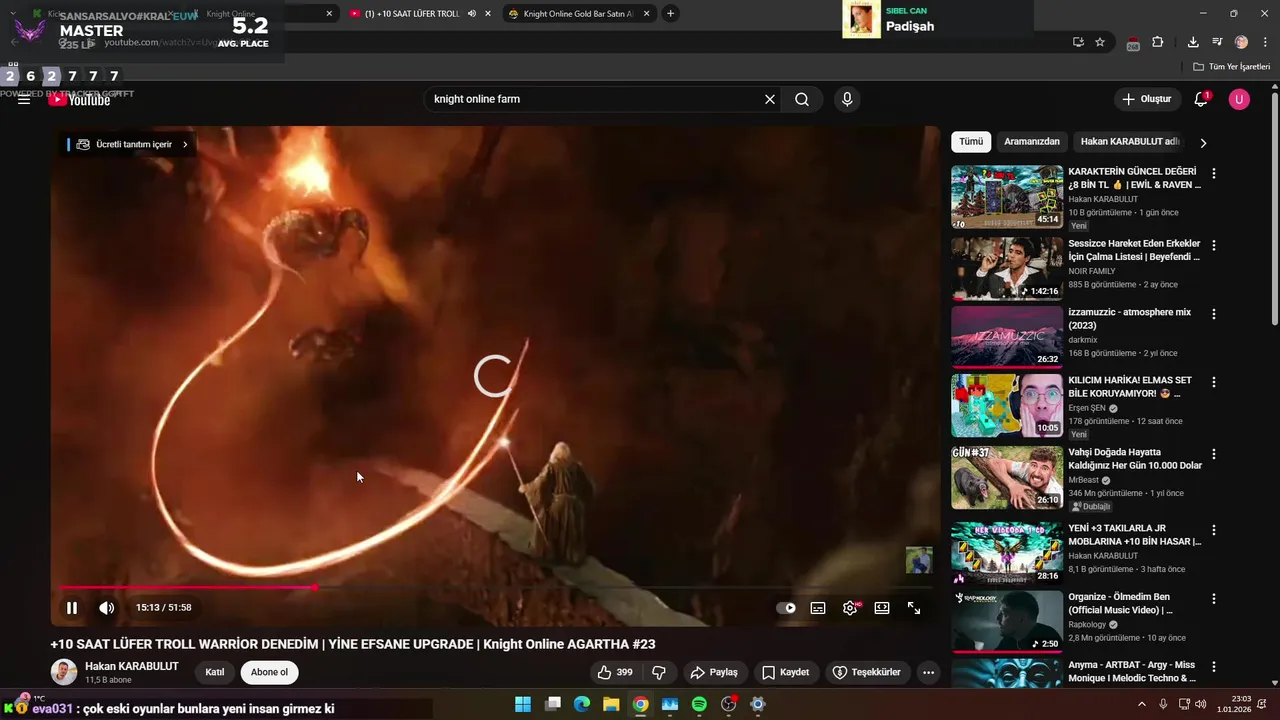Viewport: 1280px width, 720px height.
Task: Go to YouTube home via logo
Action: pyautogui.click(x=80, y=100)
